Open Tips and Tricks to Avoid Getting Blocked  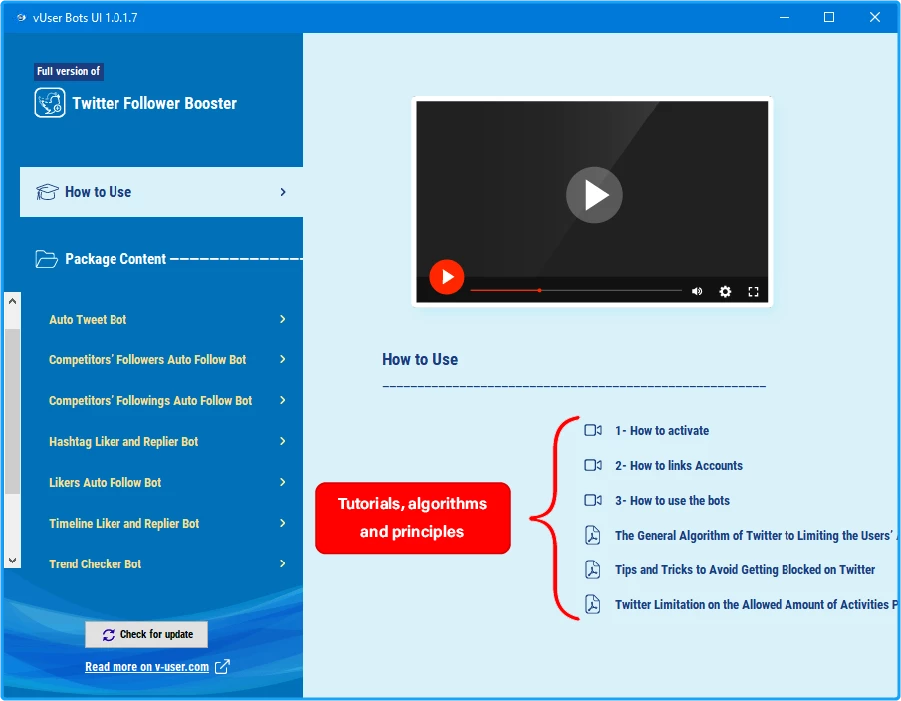point(745,569)
